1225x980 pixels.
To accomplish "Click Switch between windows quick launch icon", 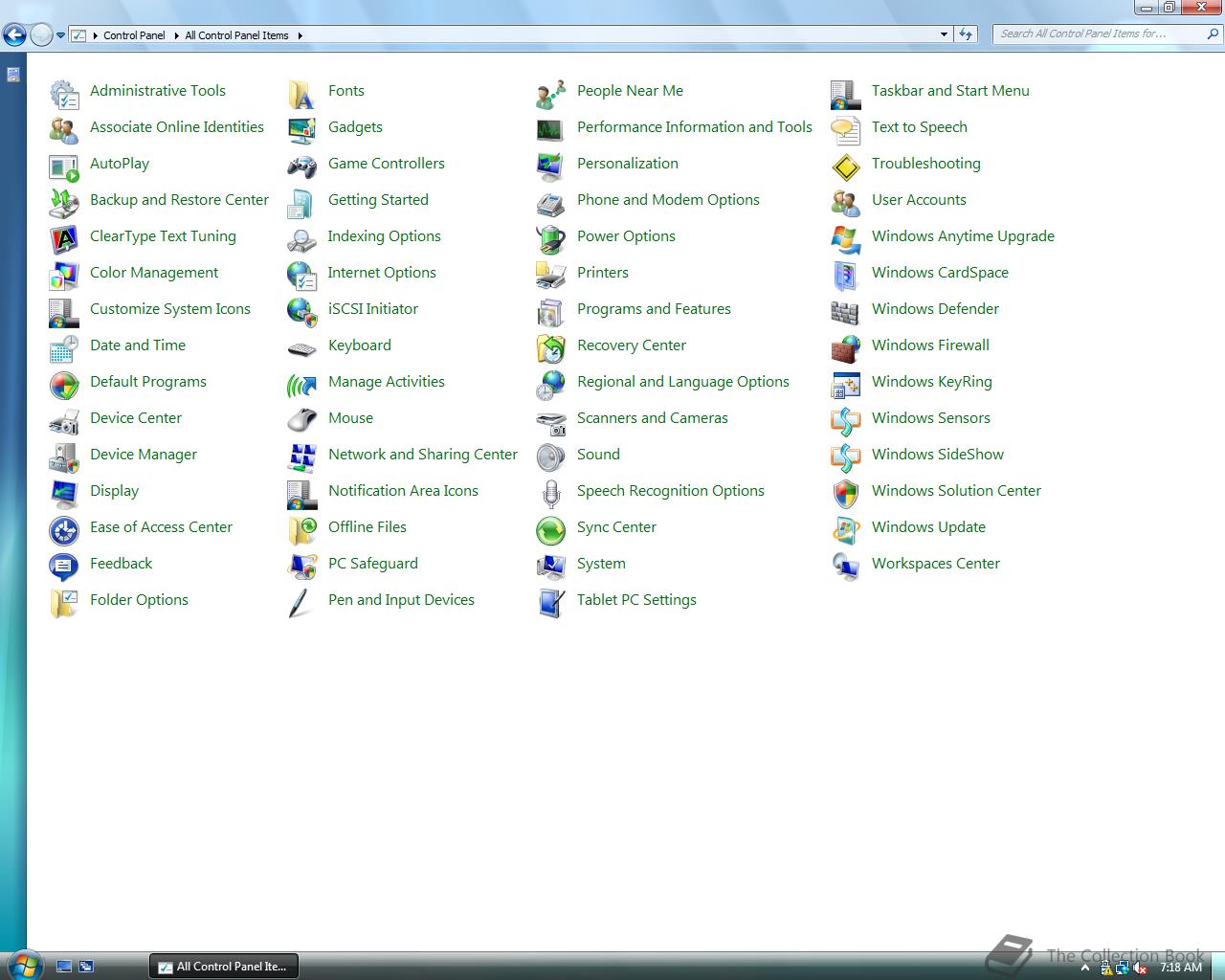I will click(x=86, y=967).
